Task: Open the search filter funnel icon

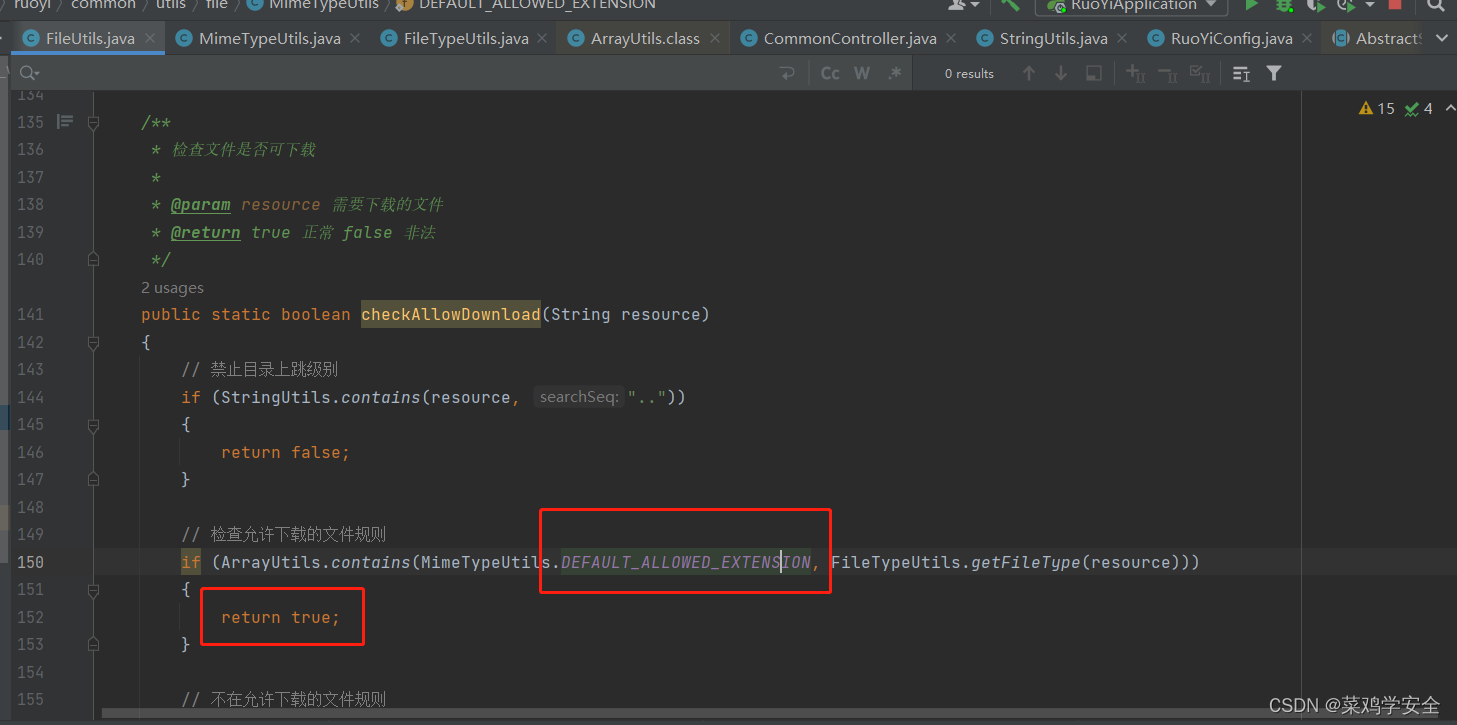Action: point(1274,73)
